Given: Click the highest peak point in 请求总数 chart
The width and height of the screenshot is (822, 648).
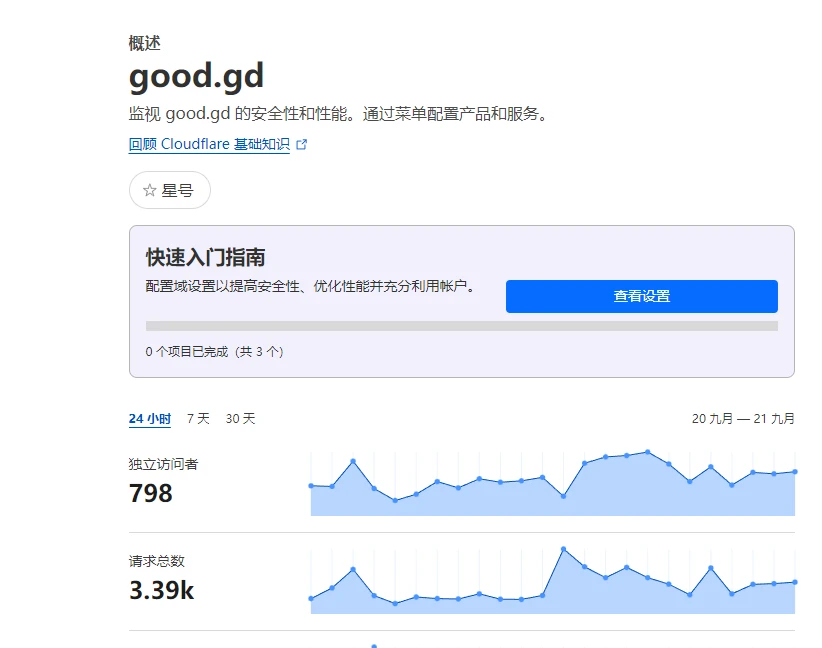Looking at the screenshot, I should [x=564, y=549].
